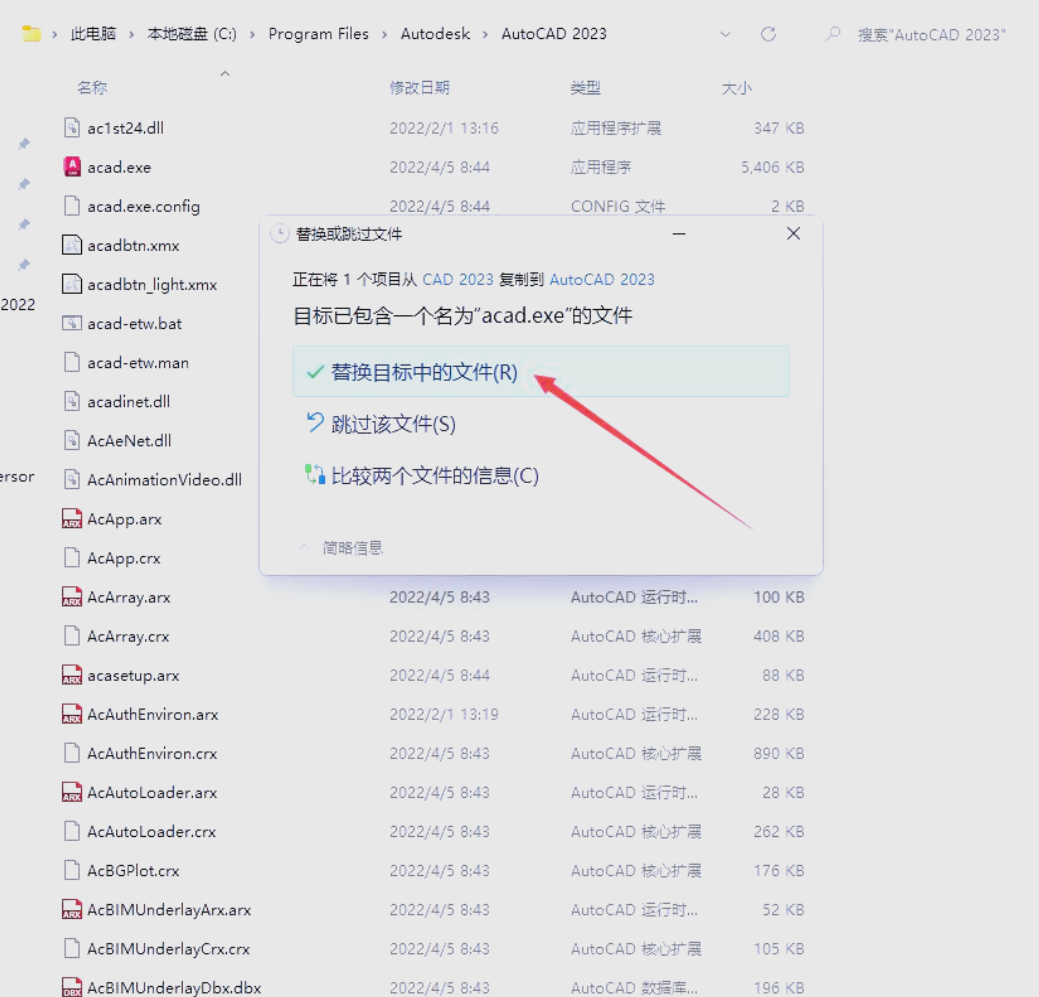
Task: Click the folder icon in address bar
Action: pos(31,33)
